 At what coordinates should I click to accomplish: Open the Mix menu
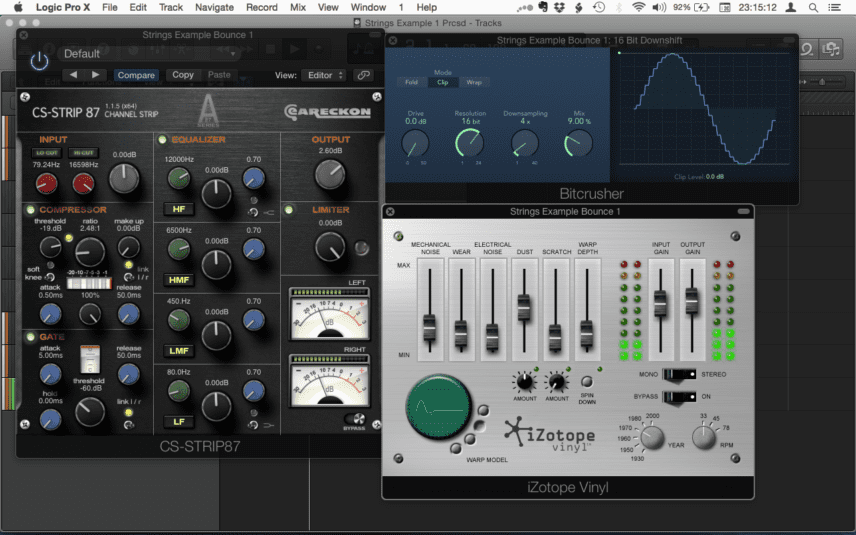tap(298, 8)
